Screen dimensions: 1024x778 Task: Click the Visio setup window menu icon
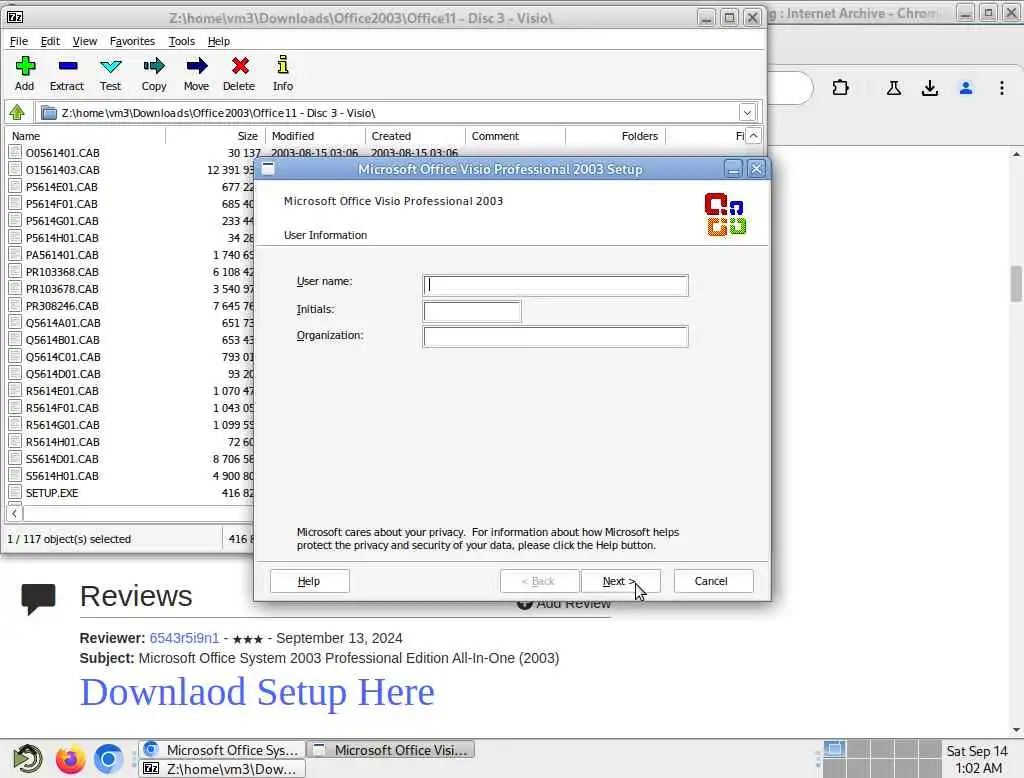pos(268,169)
